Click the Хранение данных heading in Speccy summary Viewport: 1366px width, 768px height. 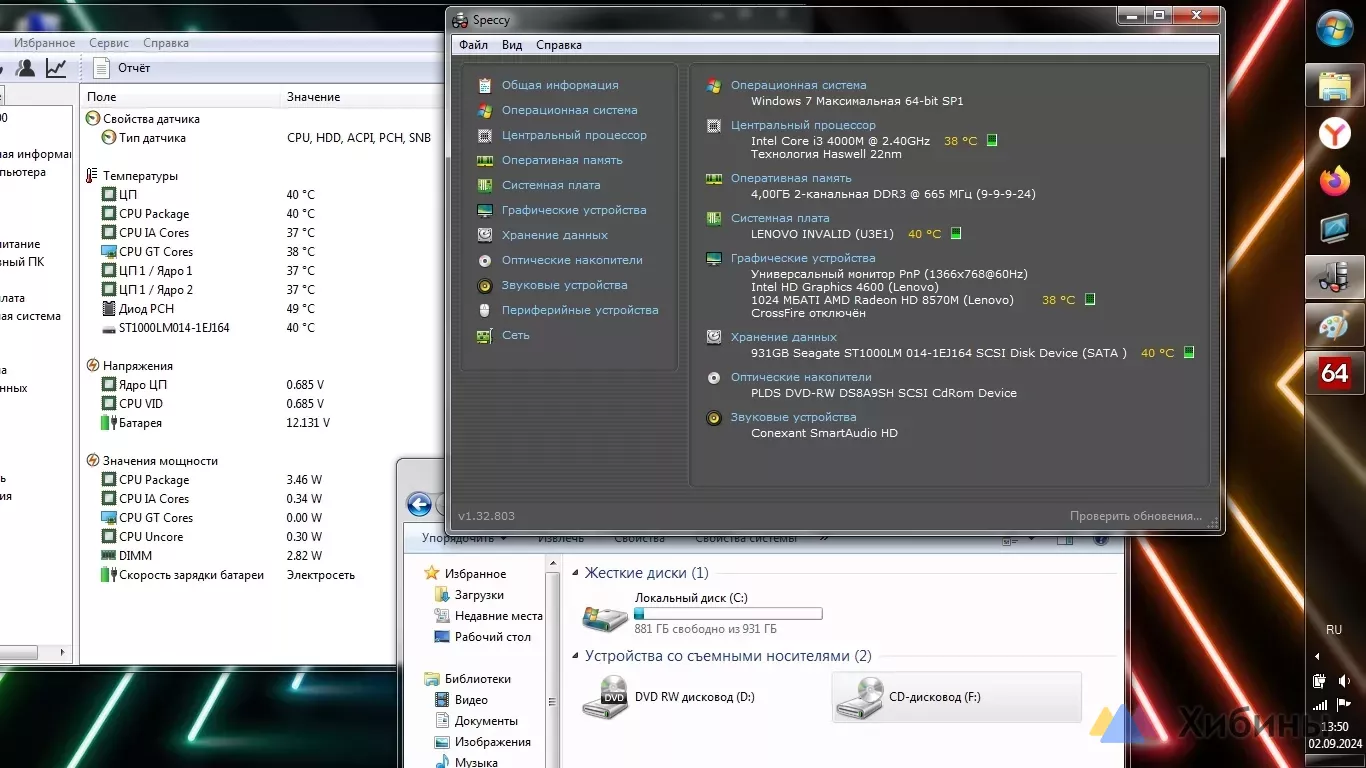click(x=784, y=337)
